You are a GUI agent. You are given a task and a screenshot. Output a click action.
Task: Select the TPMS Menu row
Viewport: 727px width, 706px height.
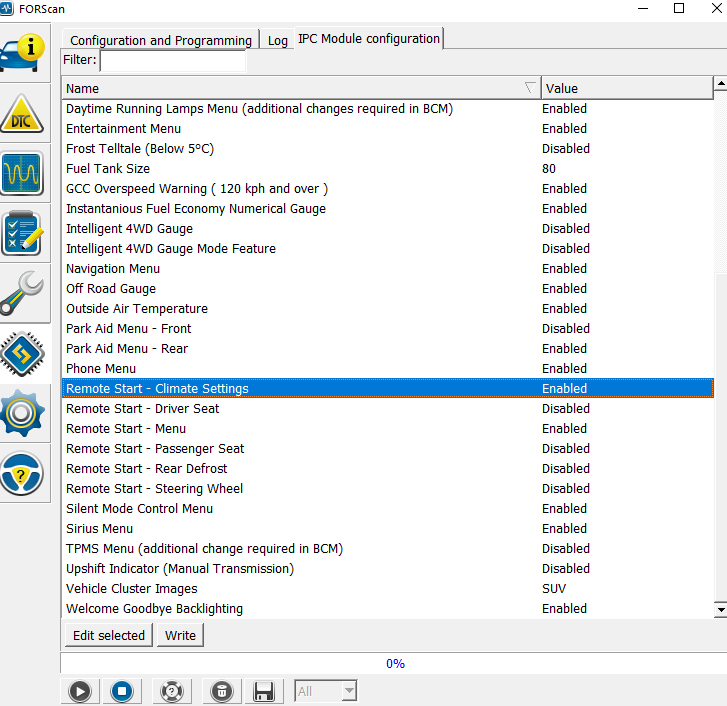(388, 548)
